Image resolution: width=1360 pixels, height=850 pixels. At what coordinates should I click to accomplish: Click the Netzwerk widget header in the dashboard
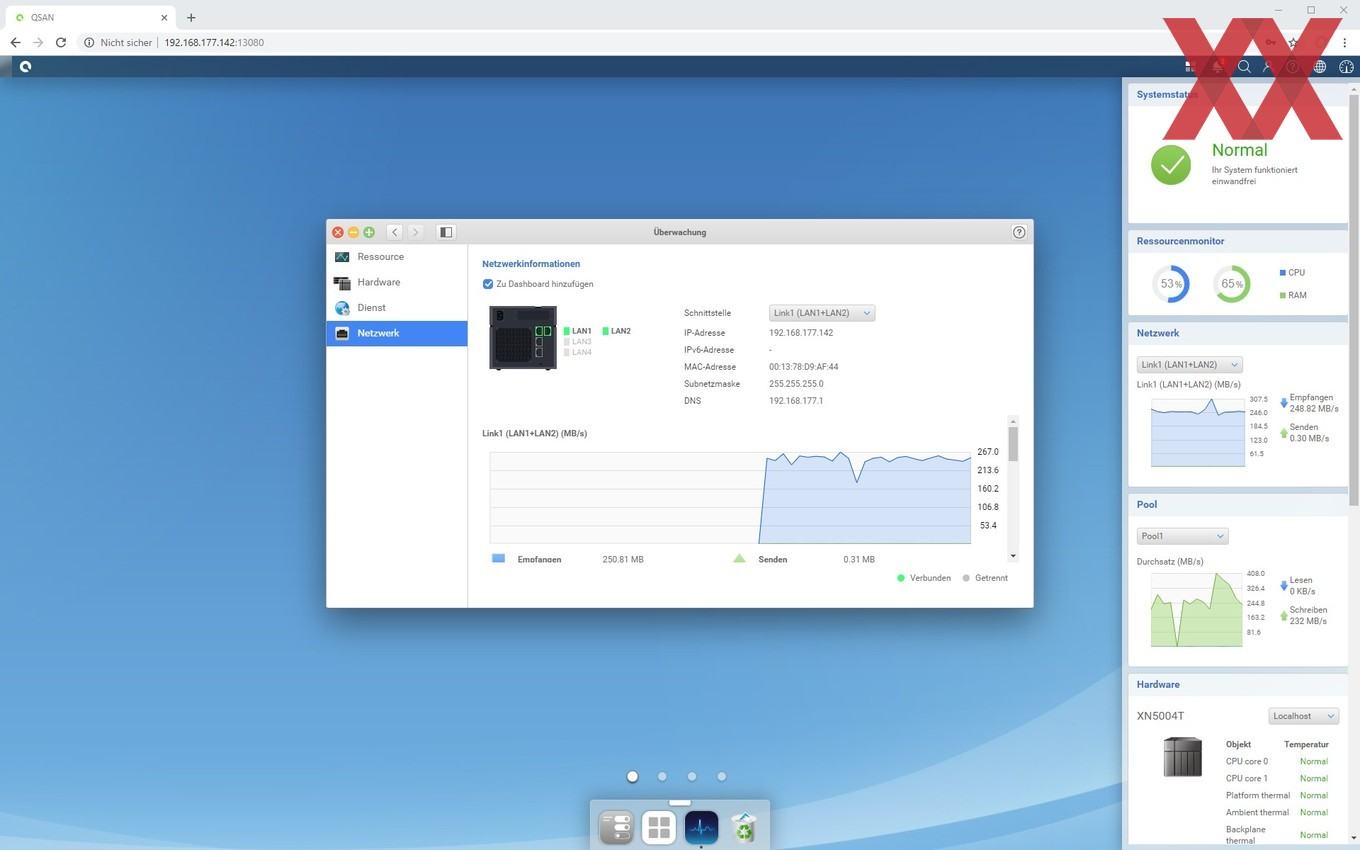tap(1238, 333)
